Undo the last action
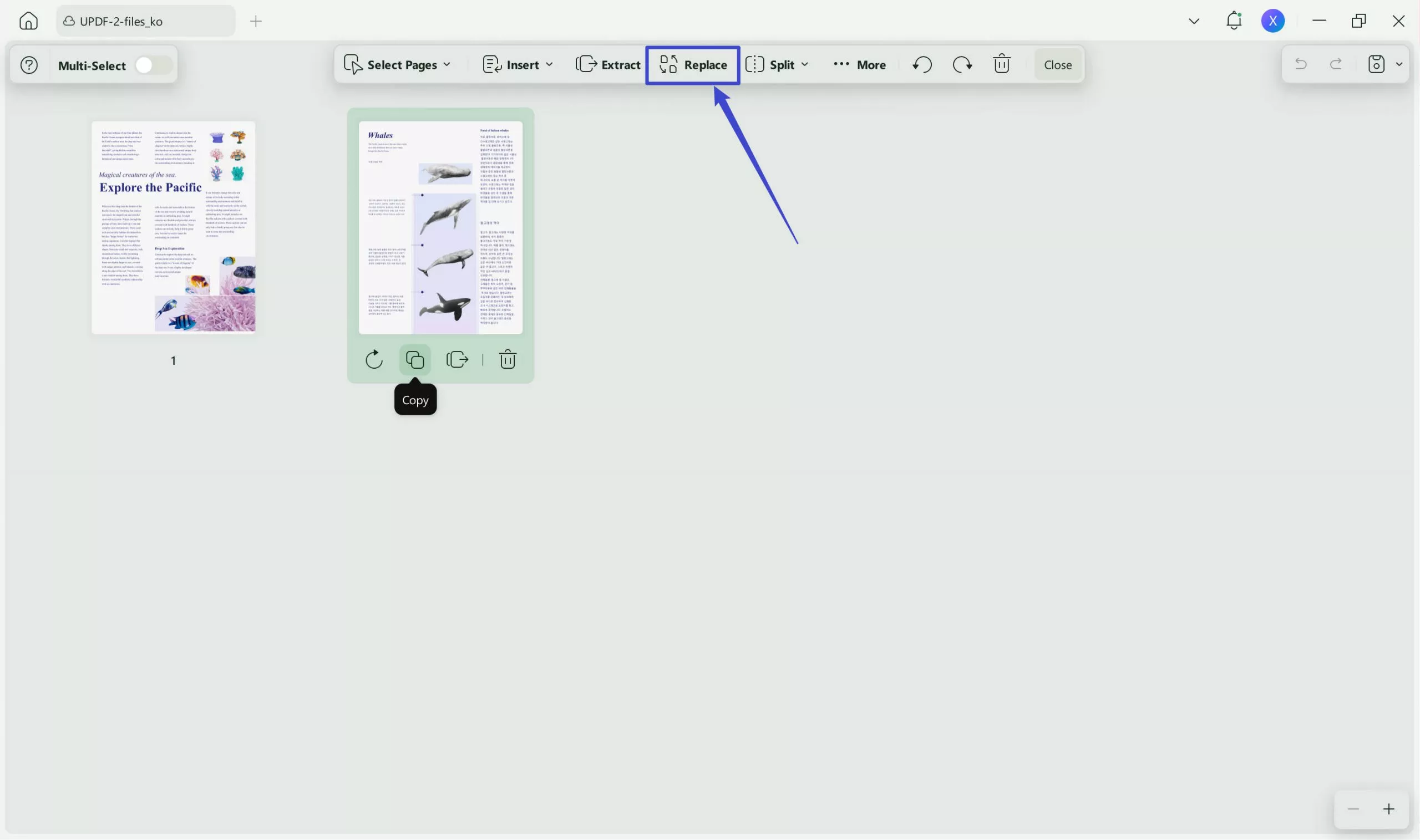This screenshot has height=840, width=1420. (921, 64)
